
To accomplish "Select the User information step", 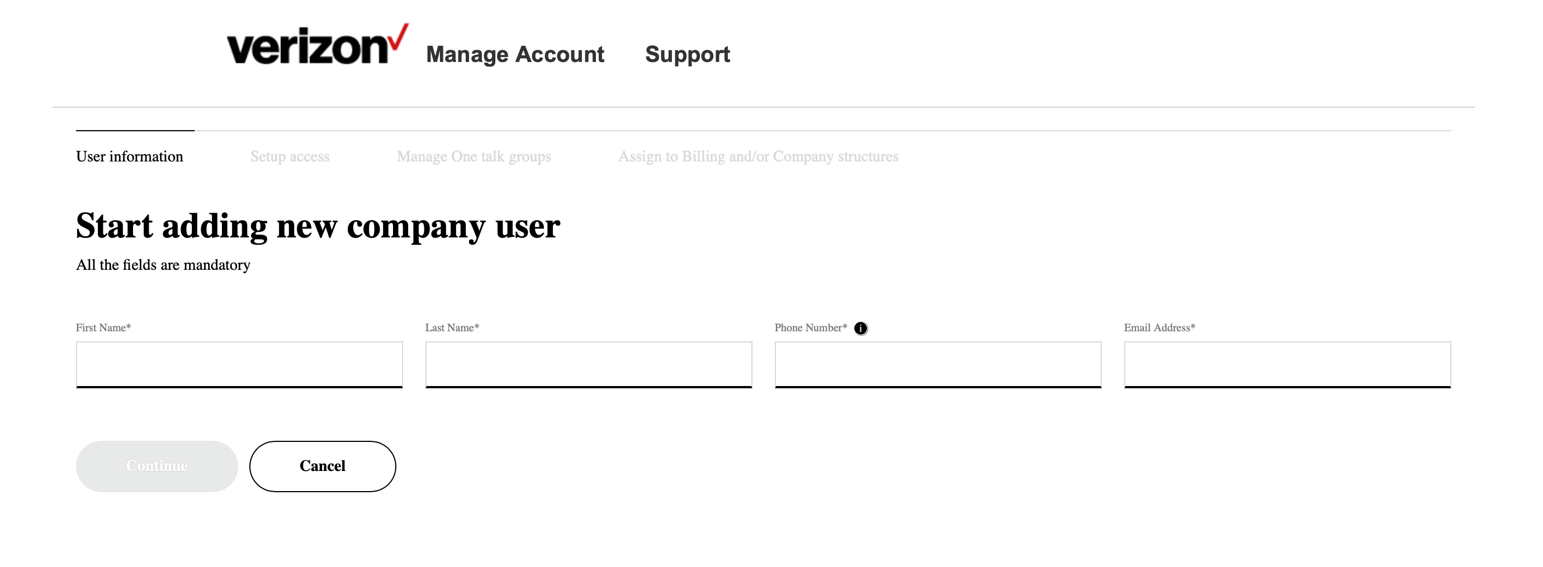I will click(x=130, y=156).
